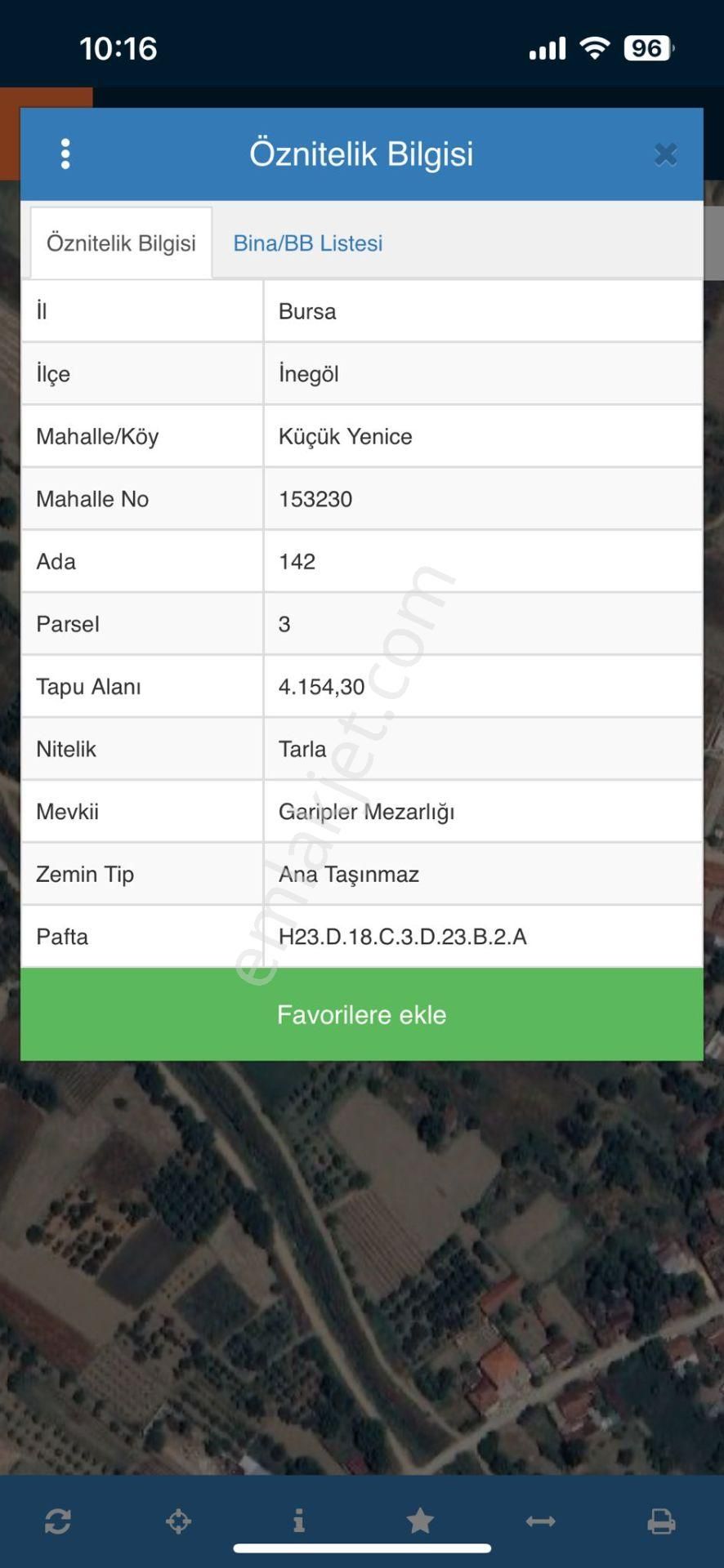Screen dimensions: 724x1568
Task: Tap the Garipler Mezarlığı locality value
Action: (x=366, y=812)
